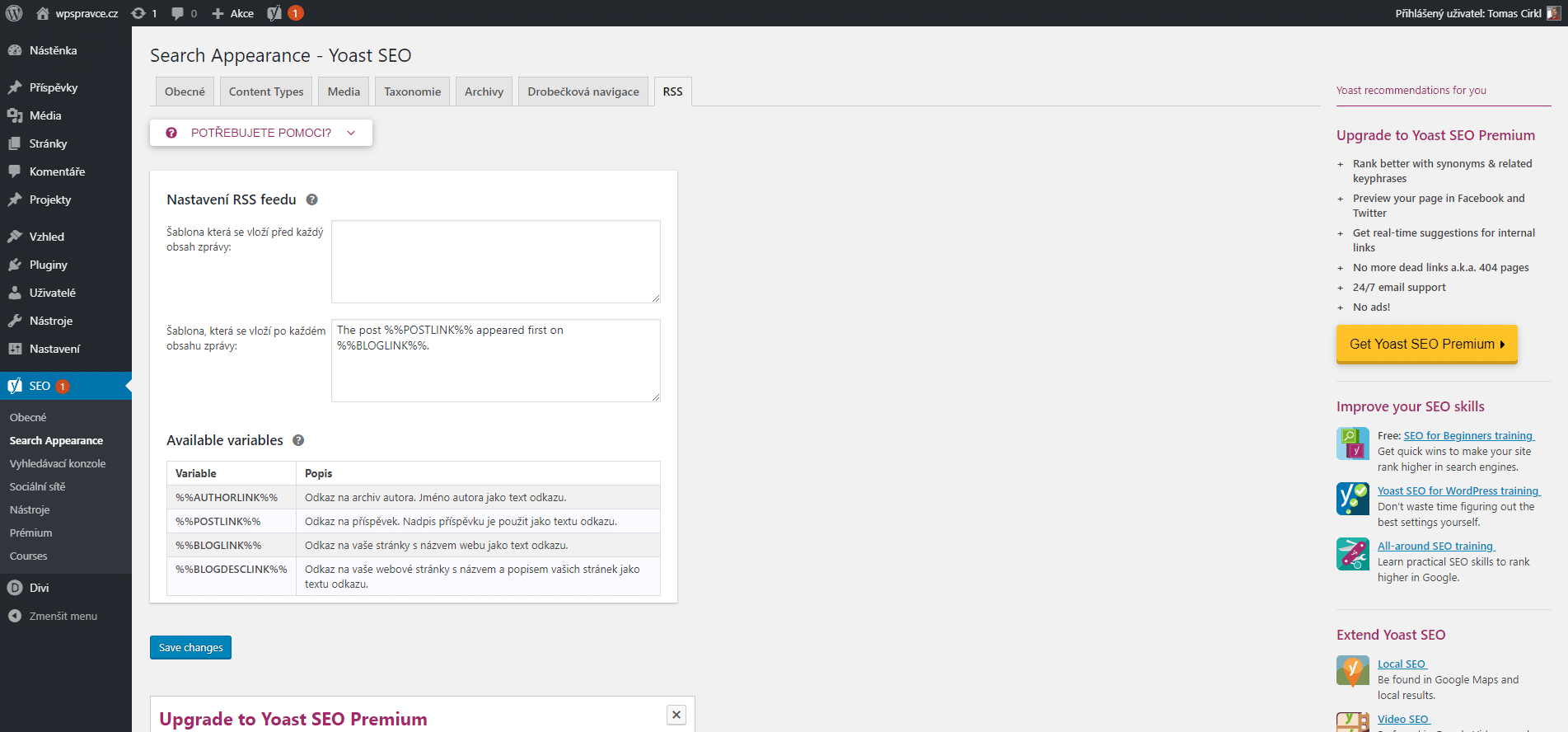Click the Yoast SEO for WordPress training thumbnail

(x=1353, y=499)
